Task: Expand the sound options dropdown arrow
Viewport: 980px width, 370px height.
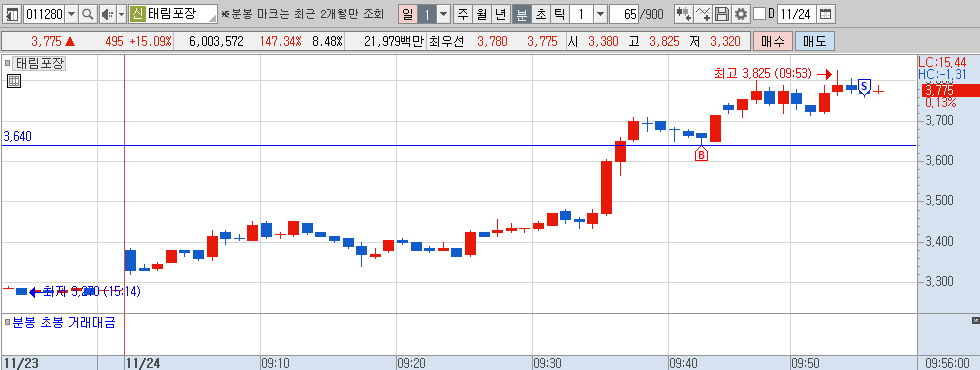Action: click(x=121, y=14)
